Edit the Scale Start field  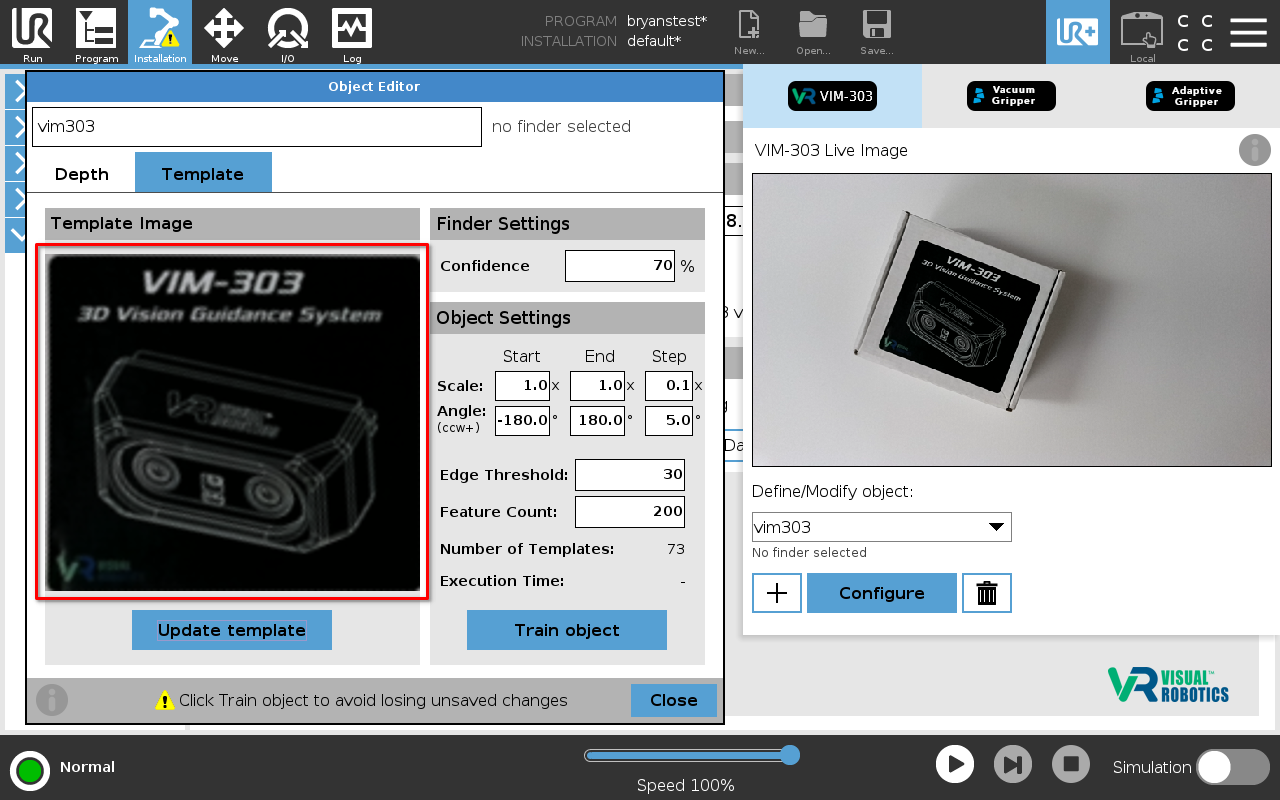[x=522, y=386]
